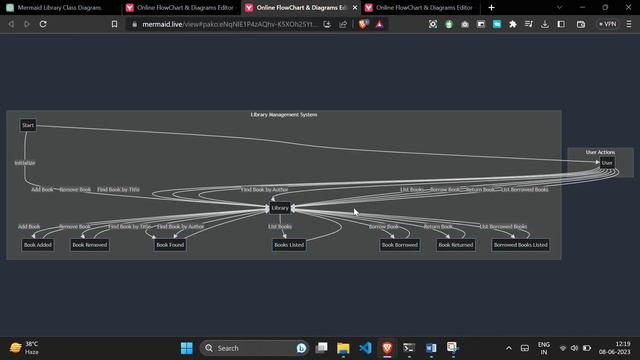Click the Book Borrowed node
Screen dimensions: 640x360
tap(400, 245)
